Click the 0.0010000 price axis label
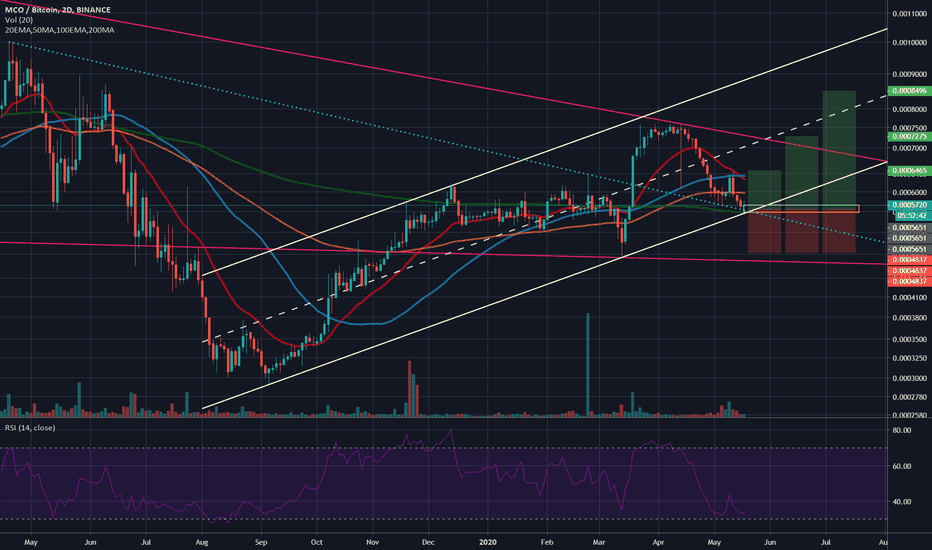The height and width of the screenshot is (550, 932). click(909, 43)
